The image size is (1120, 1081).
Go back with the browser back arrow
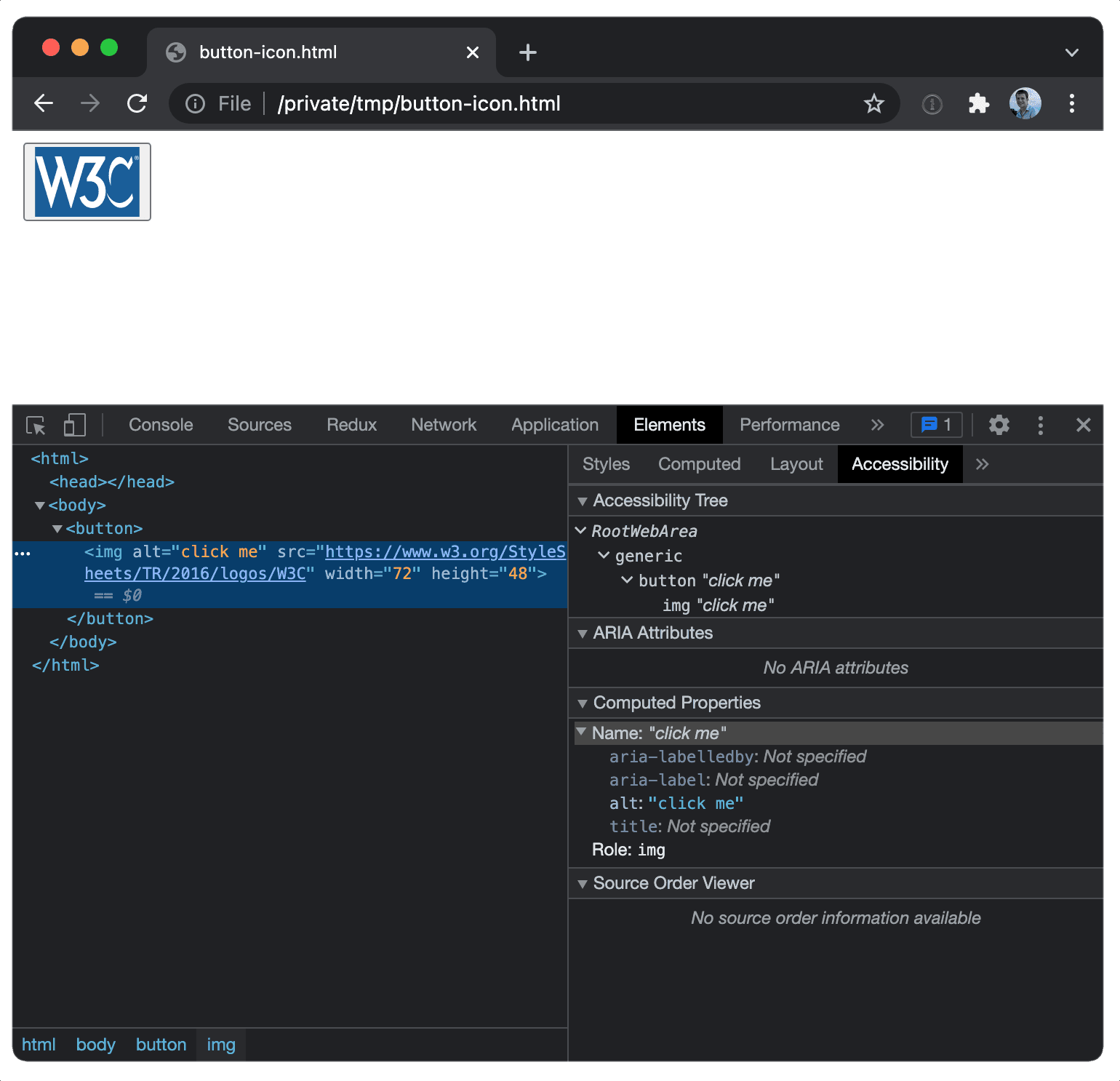point(44,103)
